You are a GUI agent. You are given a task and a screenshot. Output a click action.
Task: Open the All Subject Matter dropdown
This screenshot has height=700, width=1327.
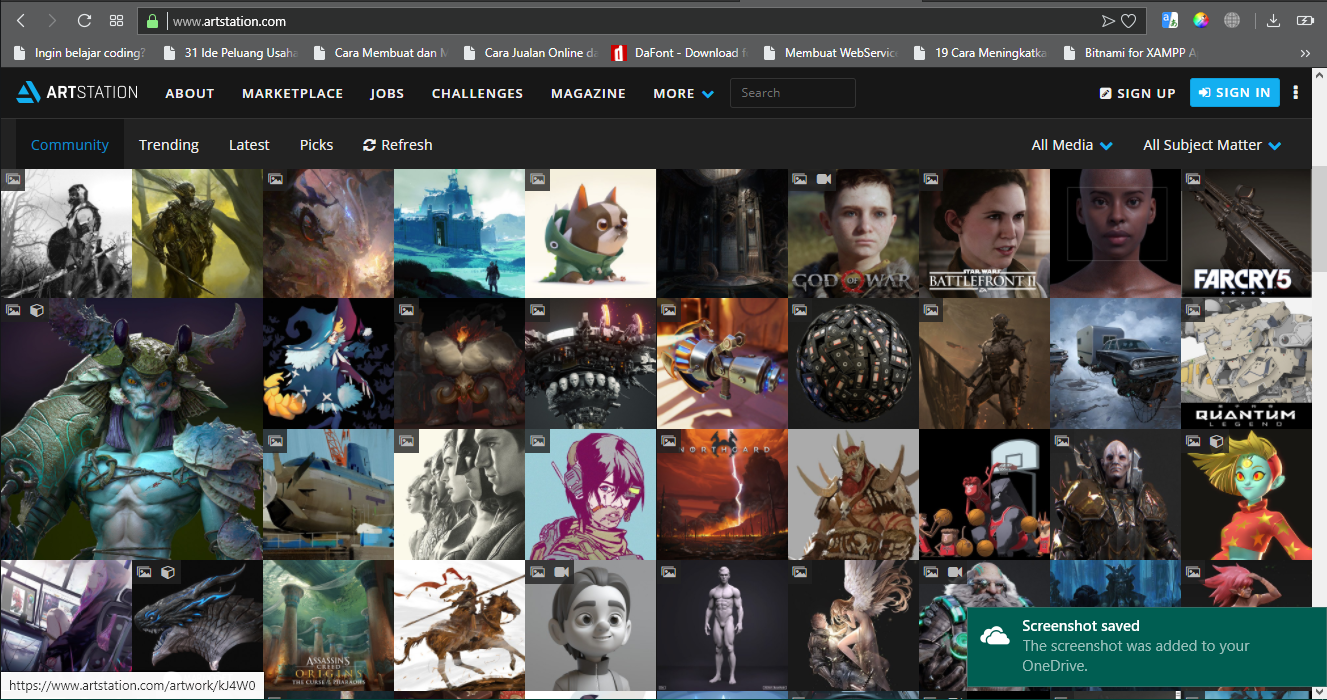point(1212,145)
